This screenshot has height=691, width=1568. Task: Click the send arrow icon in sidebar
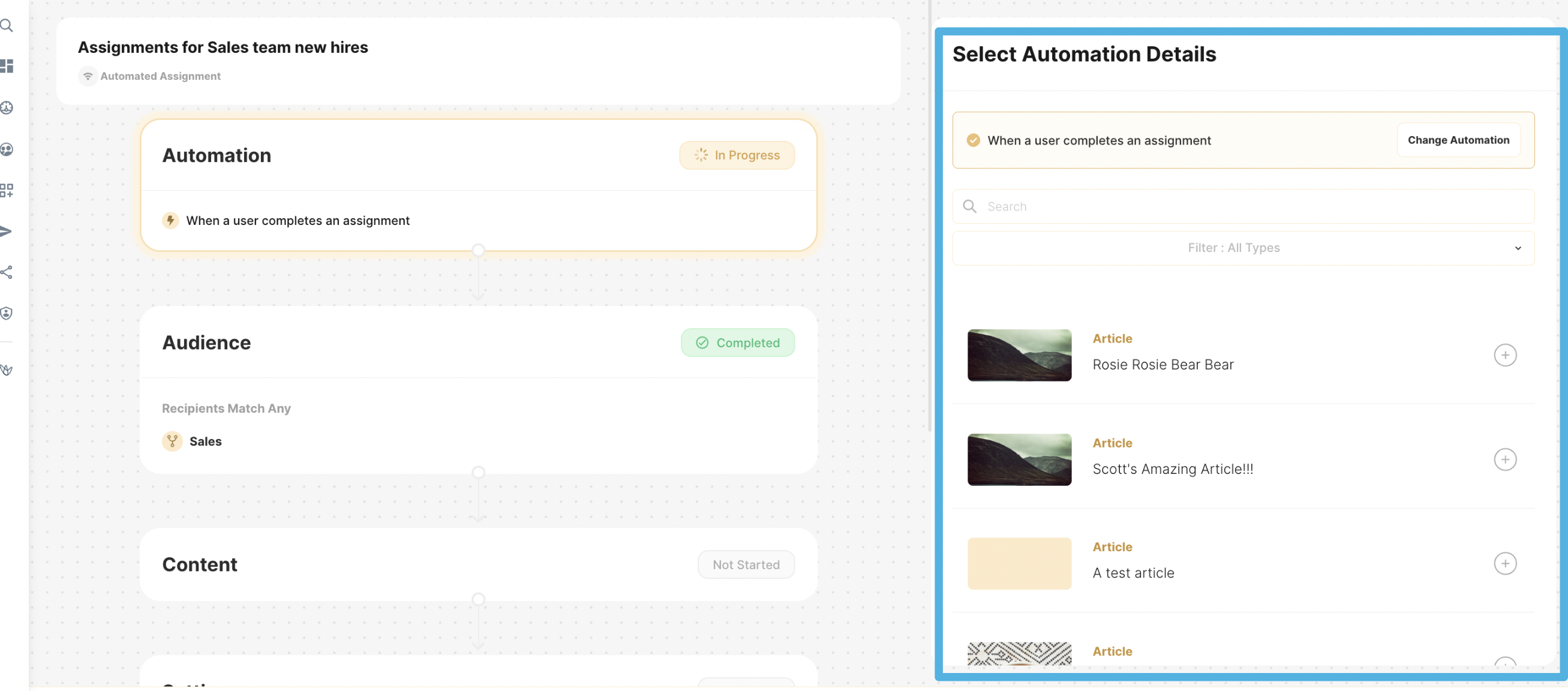coord(6,232)
